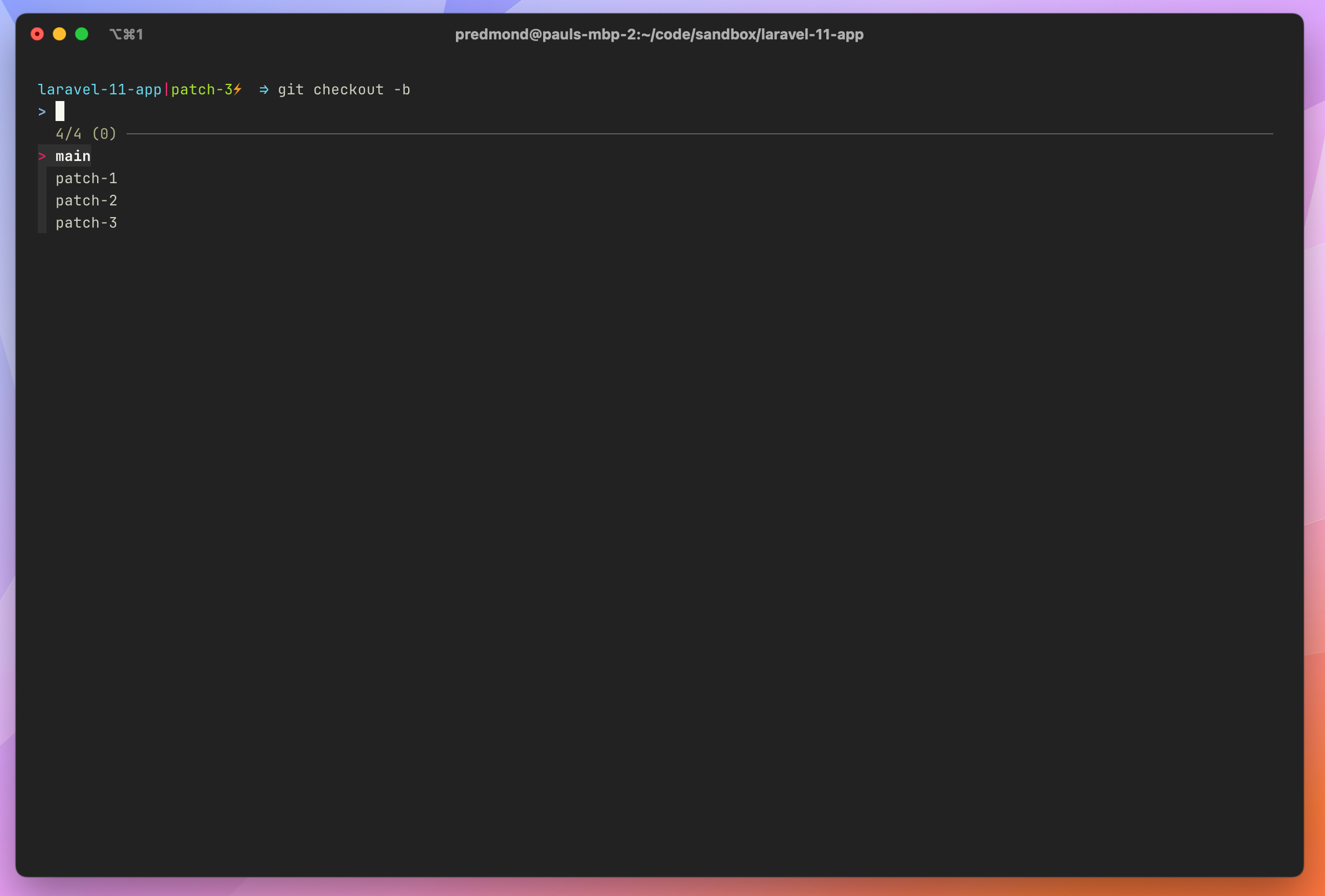
Task: Click the git checkout -b command text
Action: (x=344, y=89)
